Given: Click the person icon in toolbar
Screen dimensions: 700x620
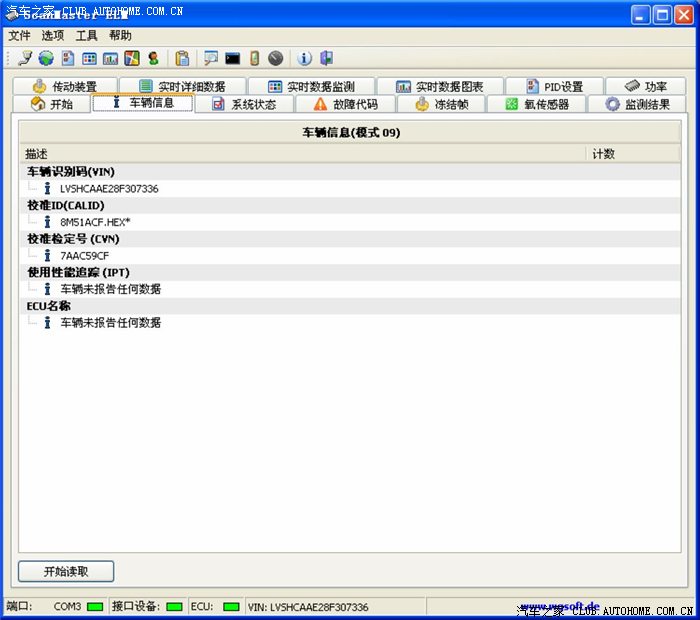Looking at the screenshot, I should coord(153,58).
